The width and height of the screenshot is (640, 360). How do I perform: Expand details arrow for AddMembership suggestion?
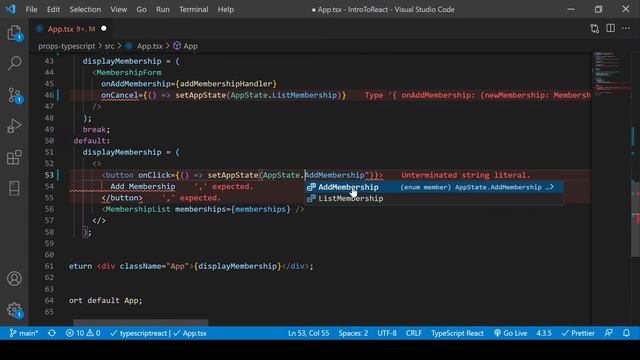551,187
